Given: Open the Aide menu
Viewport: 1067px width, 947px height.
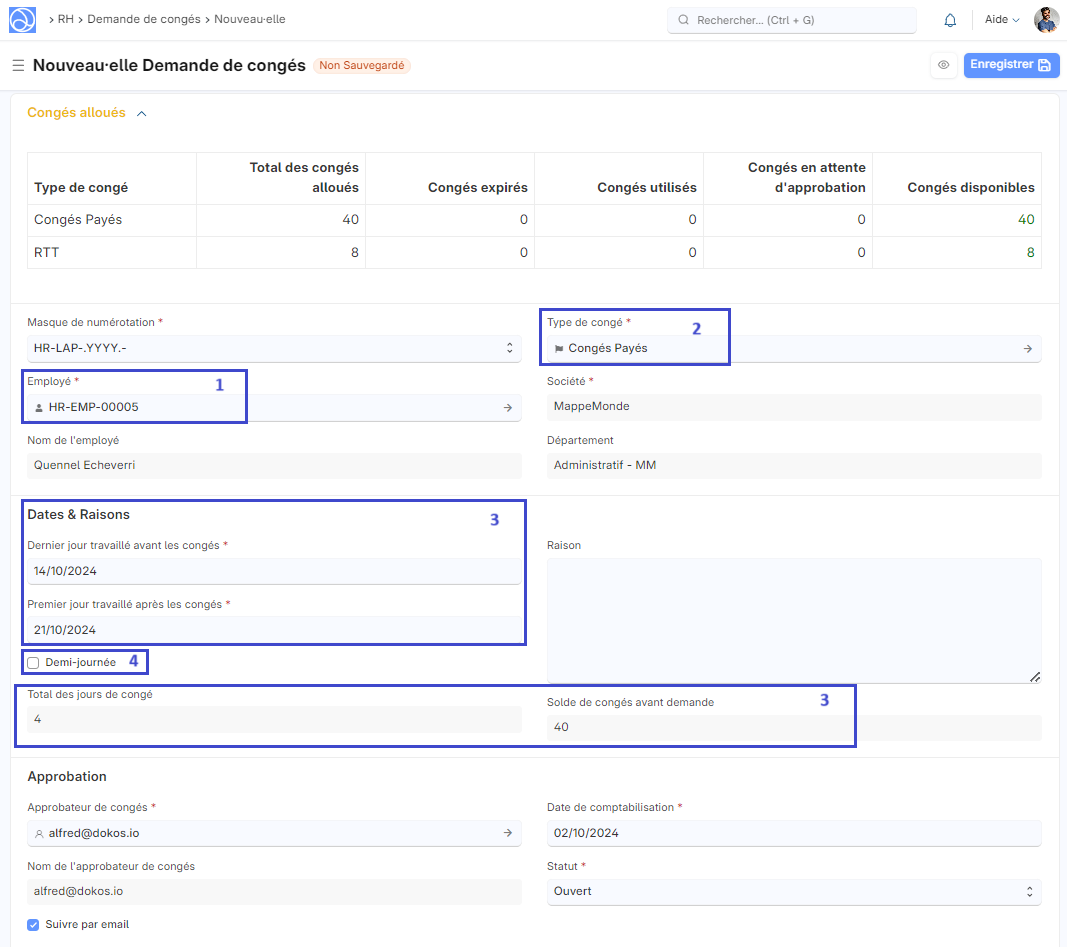Looking at the screenshot, I should (1001, 20).
